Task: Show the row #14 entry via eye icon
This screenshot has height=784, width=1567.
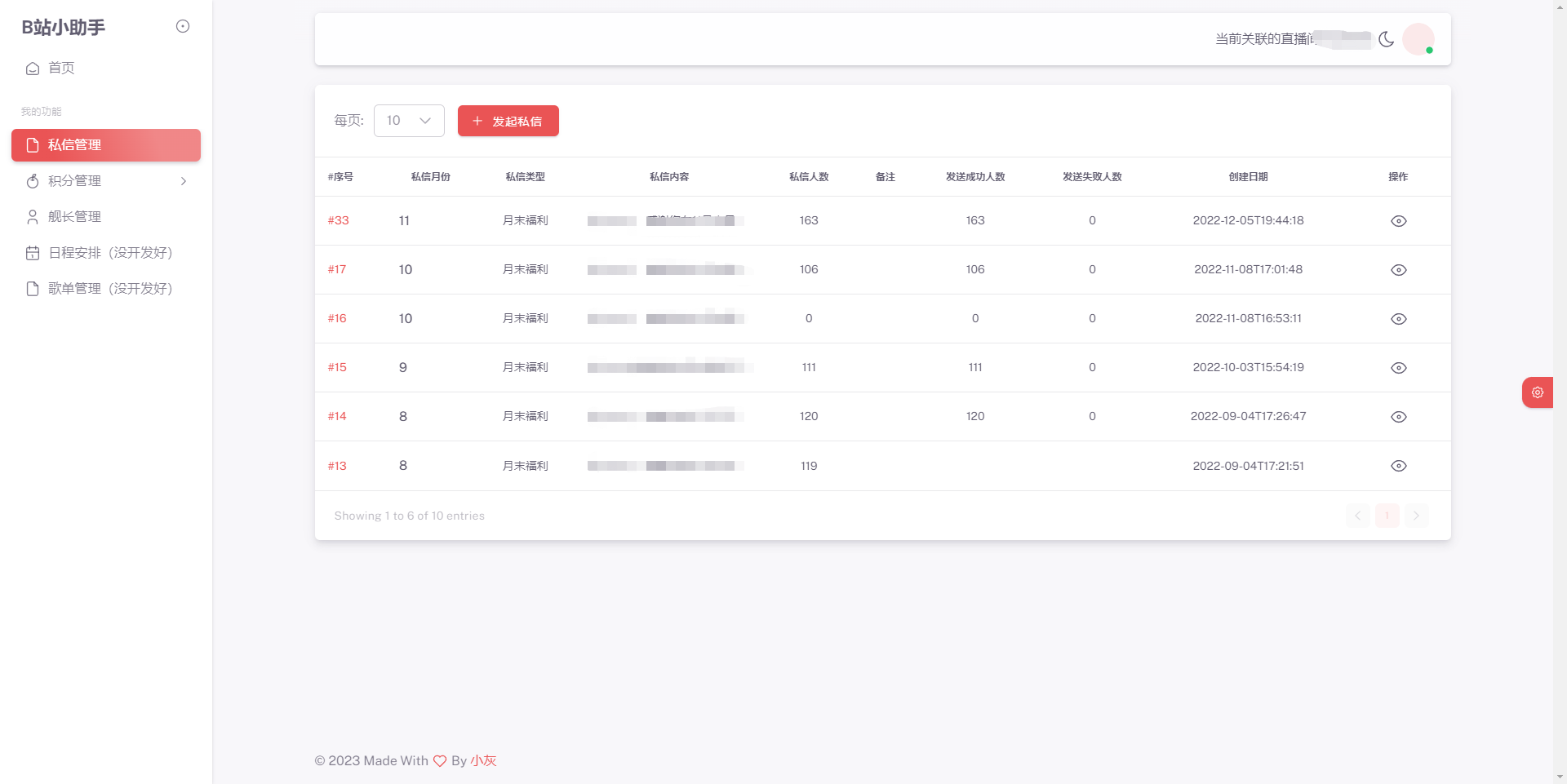Action: pyautogui.click(x=1398, y=417)
